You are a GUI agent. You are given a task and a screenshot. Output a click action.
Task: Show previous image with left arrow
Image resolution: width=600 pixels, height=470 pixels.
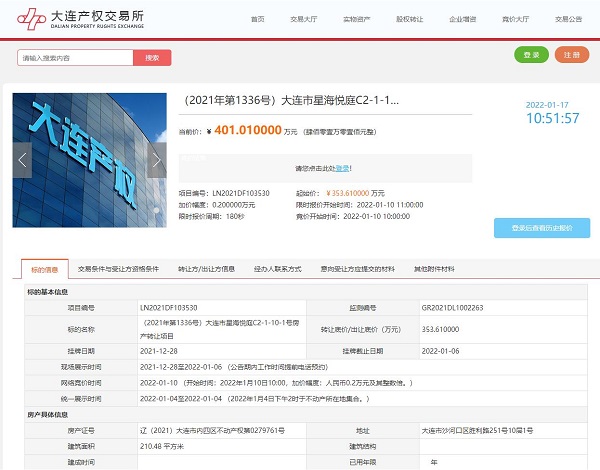pos(22,160)
